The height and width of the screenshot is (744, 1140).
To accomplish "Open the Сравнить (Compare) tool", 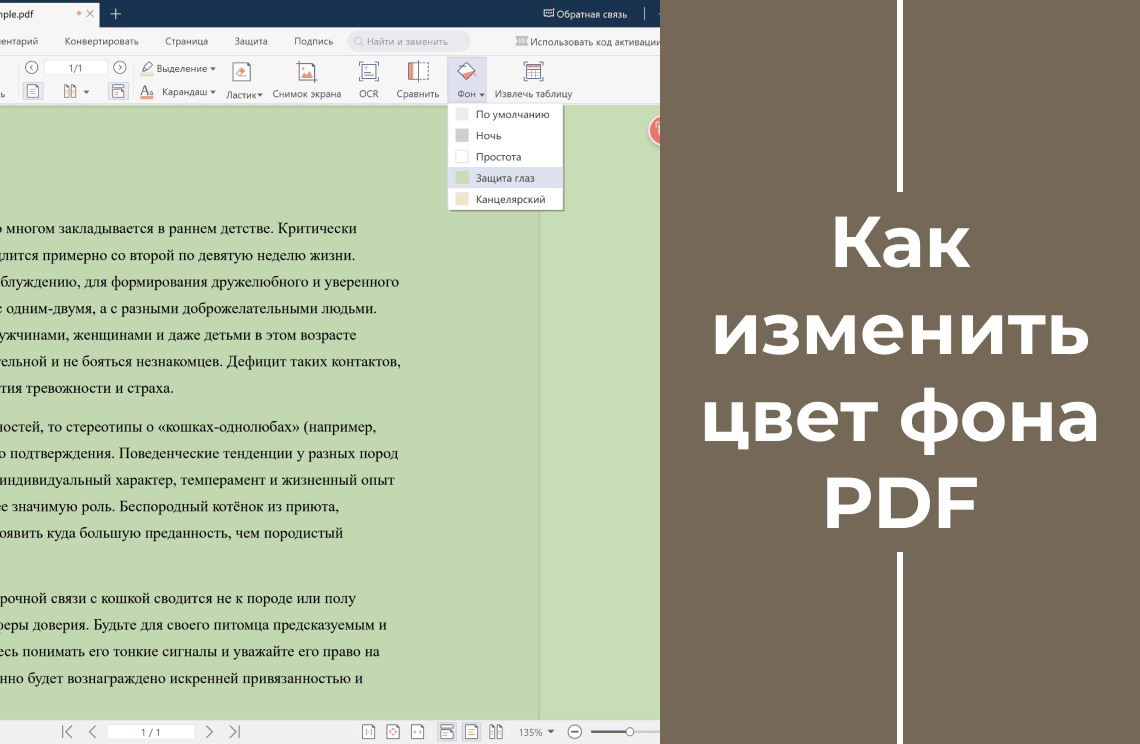I will click(x=417, y=79).
